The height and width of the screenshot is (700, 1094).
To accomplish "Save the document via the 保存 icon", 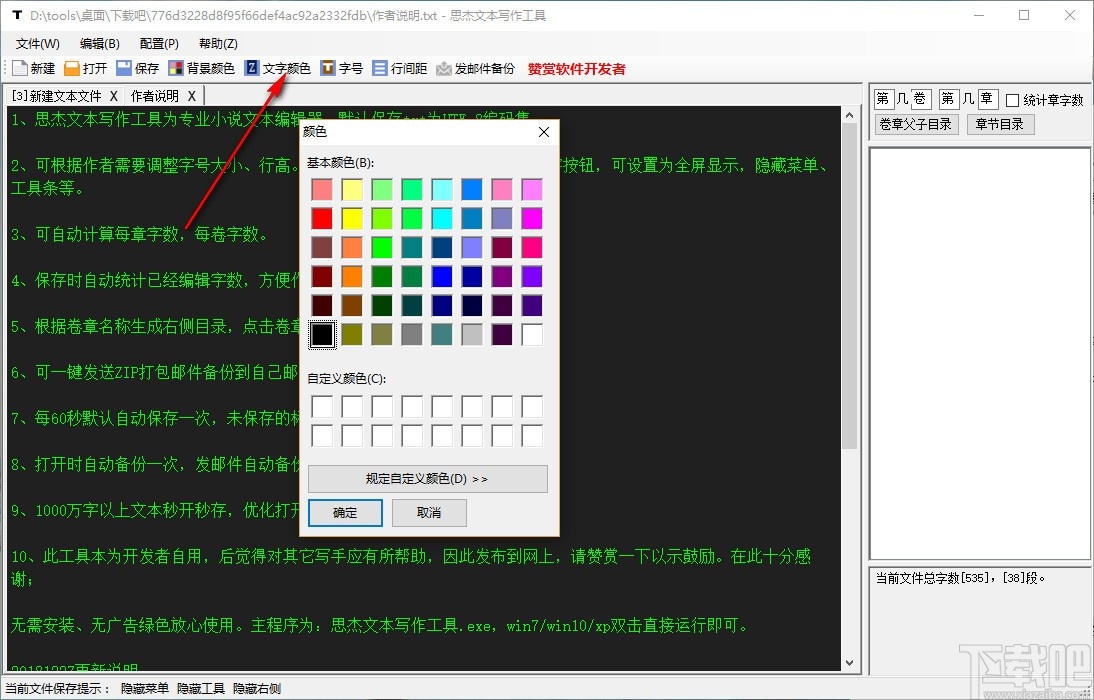I will click(x=139, y=68).
